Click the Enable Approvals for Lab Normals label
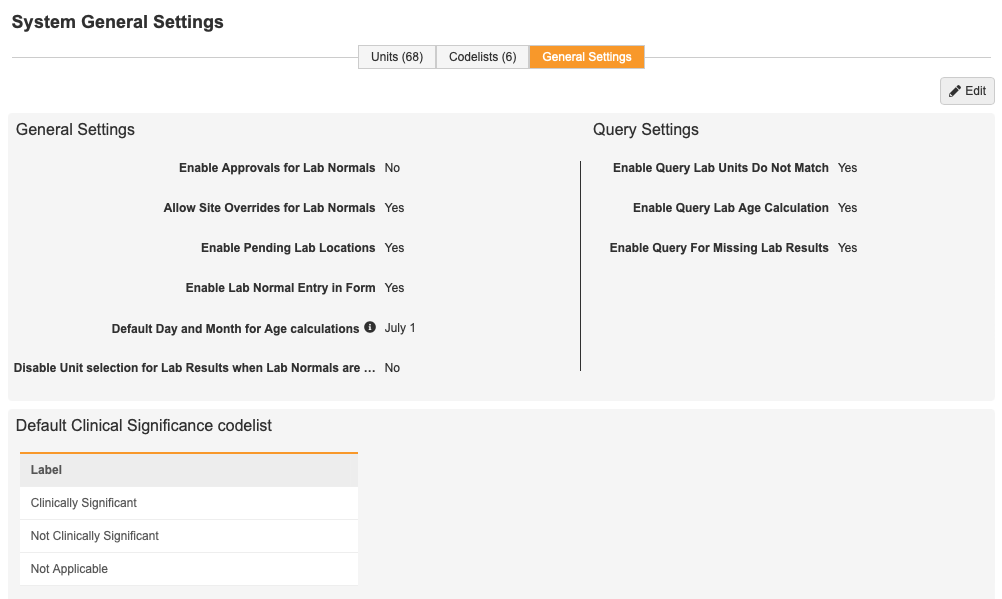 [277, 168]
